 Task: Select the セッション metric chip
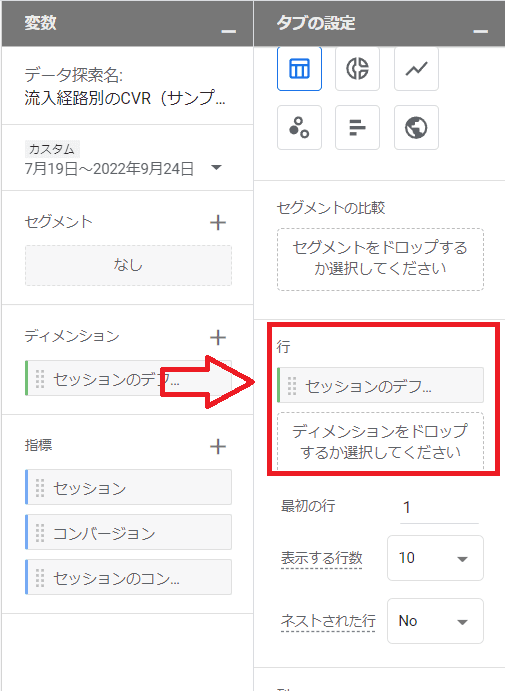[128, 487]
